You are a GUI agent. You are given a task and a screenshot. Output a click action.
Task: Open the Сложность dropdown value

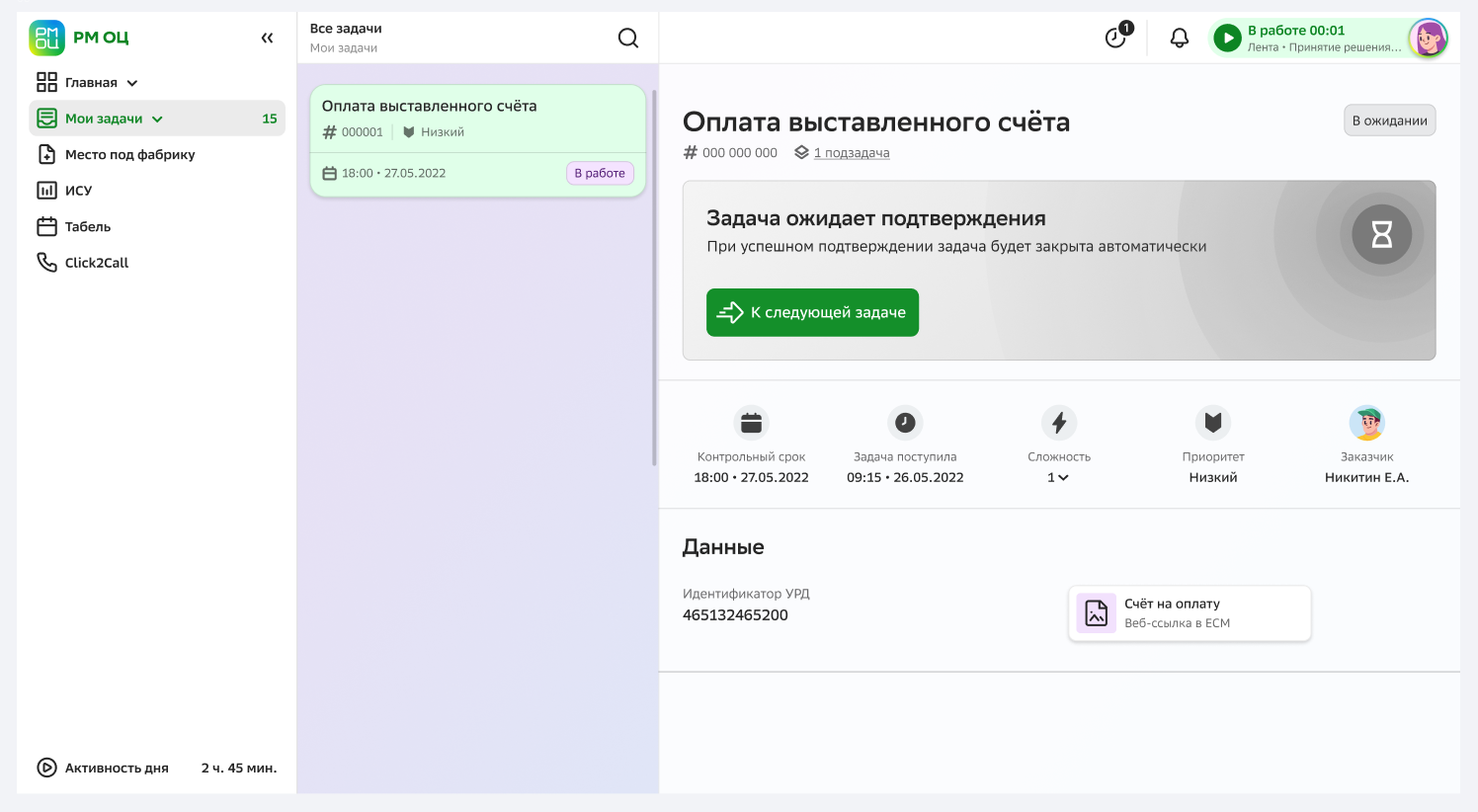(x=1058, y=478)
